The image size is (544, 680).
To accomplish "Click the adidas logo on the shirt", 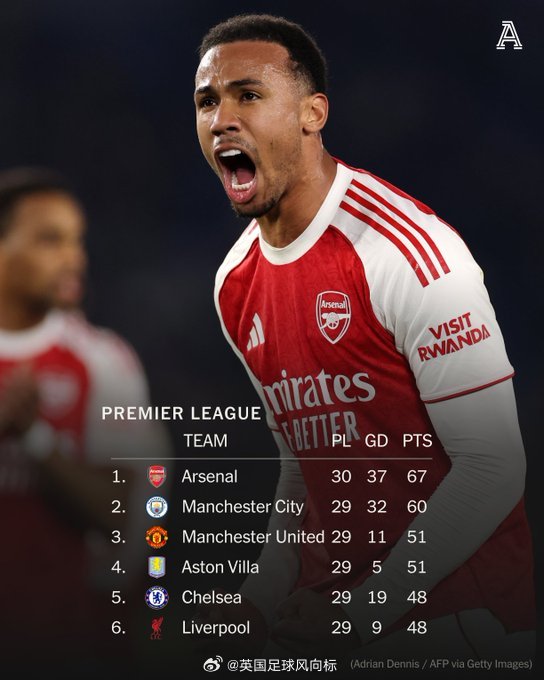I will [x=255, y=332].
